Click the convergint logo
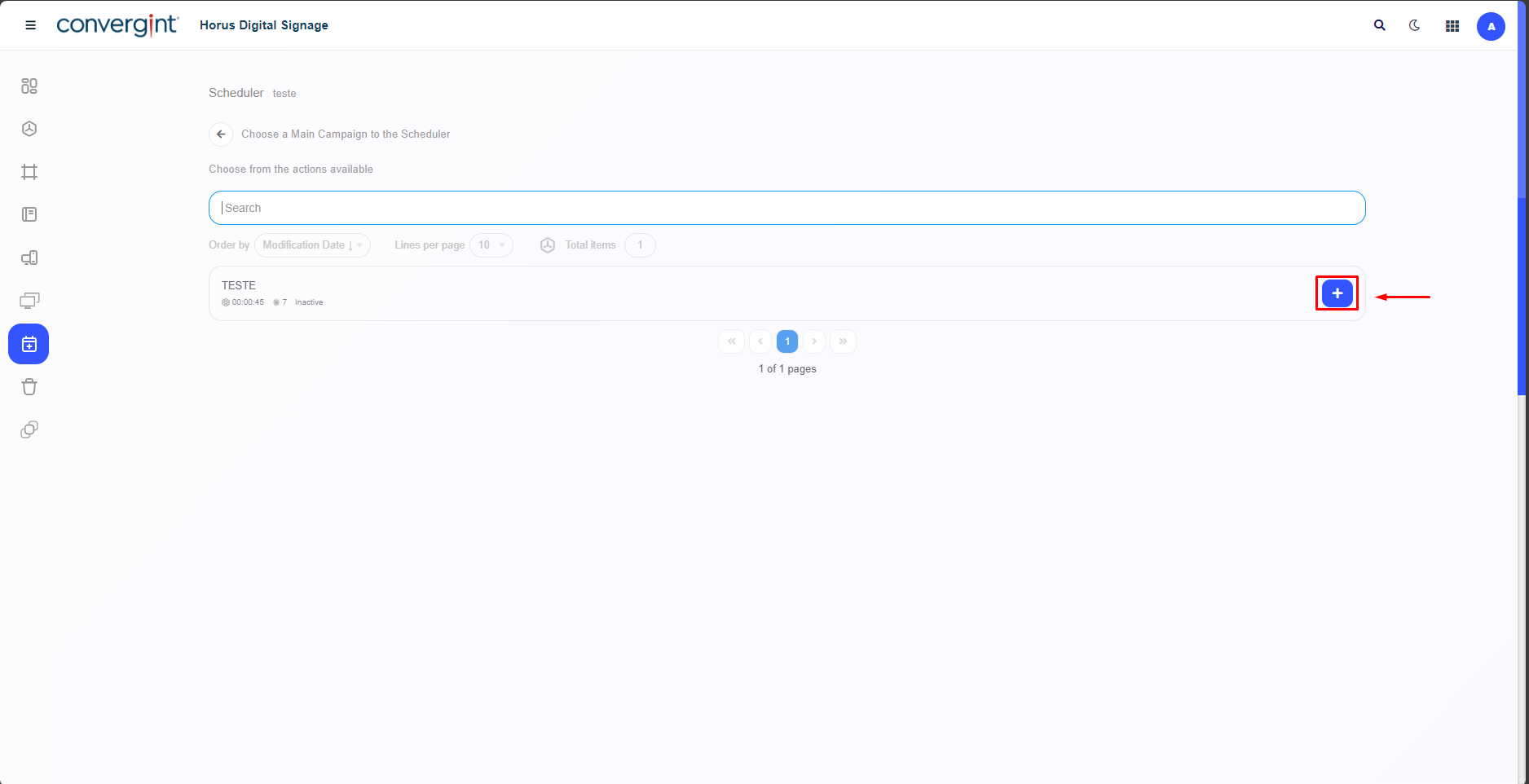The height and width of the screenshot is (784, 1529). 117,25
